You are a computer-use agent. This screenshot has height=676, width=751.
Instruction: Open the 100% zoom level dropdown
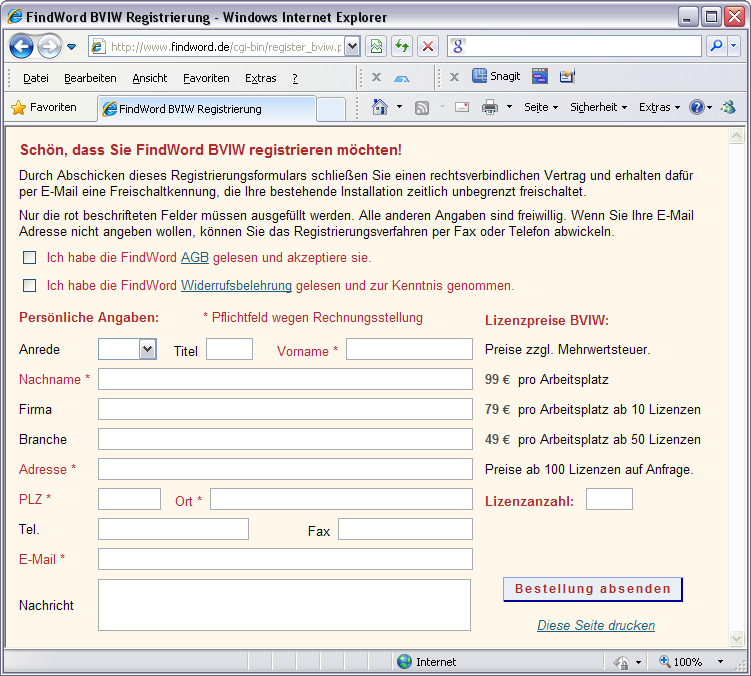[720, 662]
